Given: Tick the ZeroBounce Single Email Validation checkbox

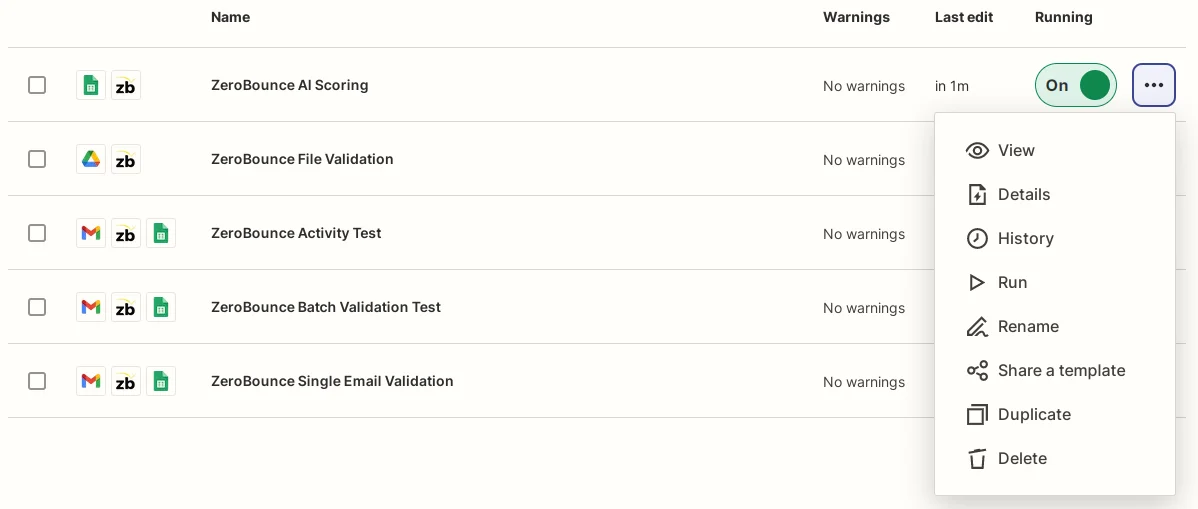Looking at the screenshot, I should click(37, 382).
